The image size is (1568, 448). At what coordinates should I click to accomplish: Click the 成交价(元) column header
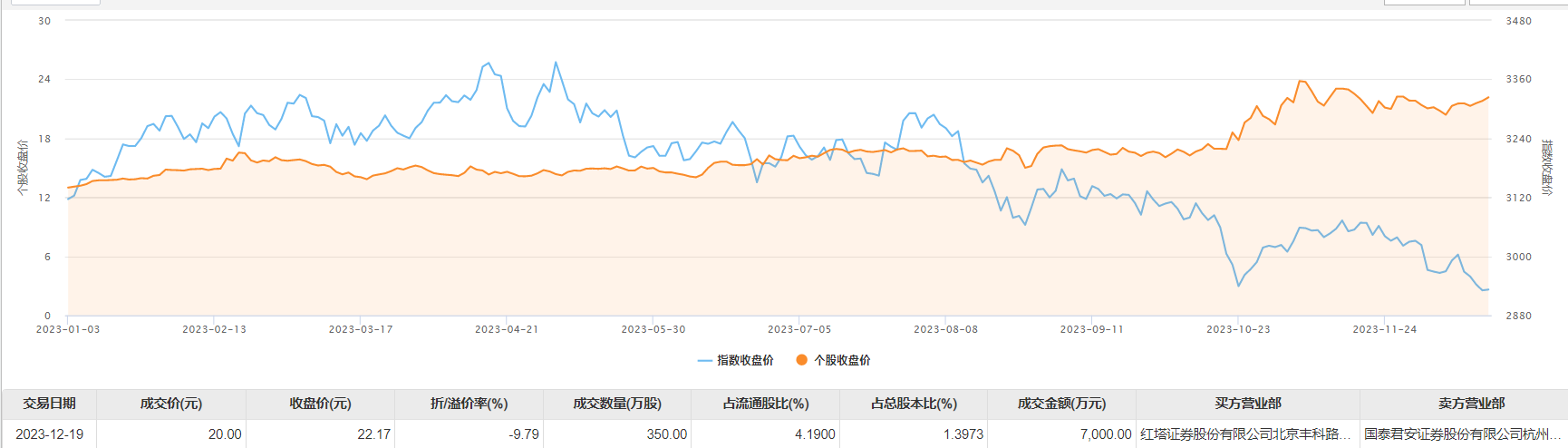tap(171, 404)
